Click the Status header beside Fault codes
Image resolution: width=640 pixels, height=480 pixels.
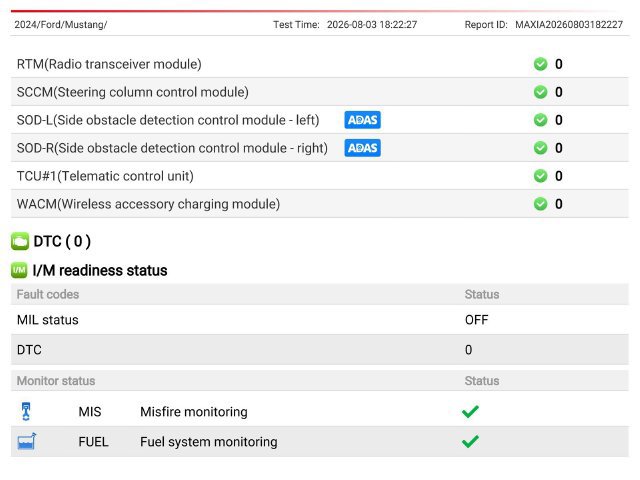pyautogui.click(x=482, y=294)
